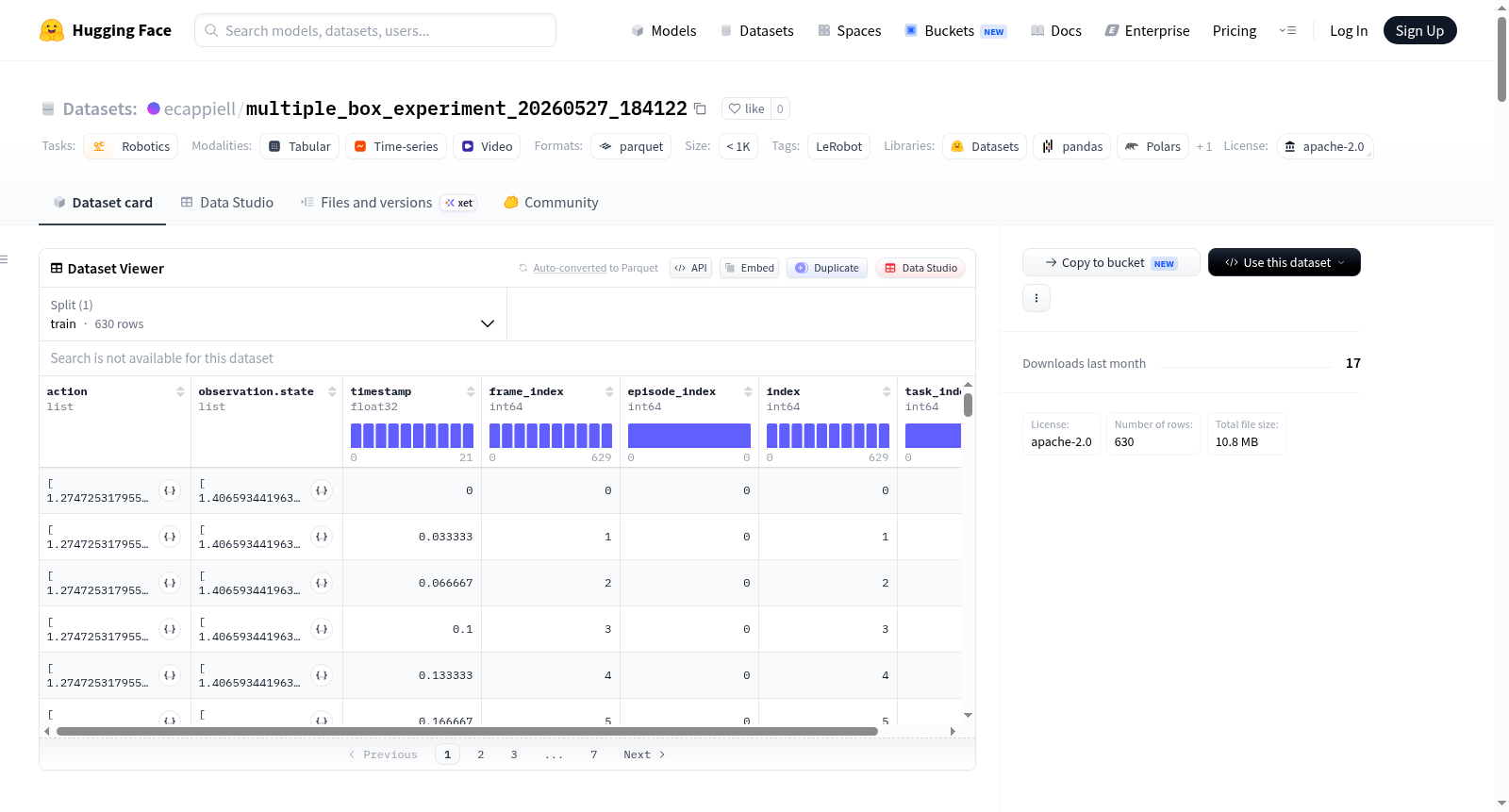Click the frame_index column histogram
Viewport: 1509px width, 812px height.
point(551,436)
